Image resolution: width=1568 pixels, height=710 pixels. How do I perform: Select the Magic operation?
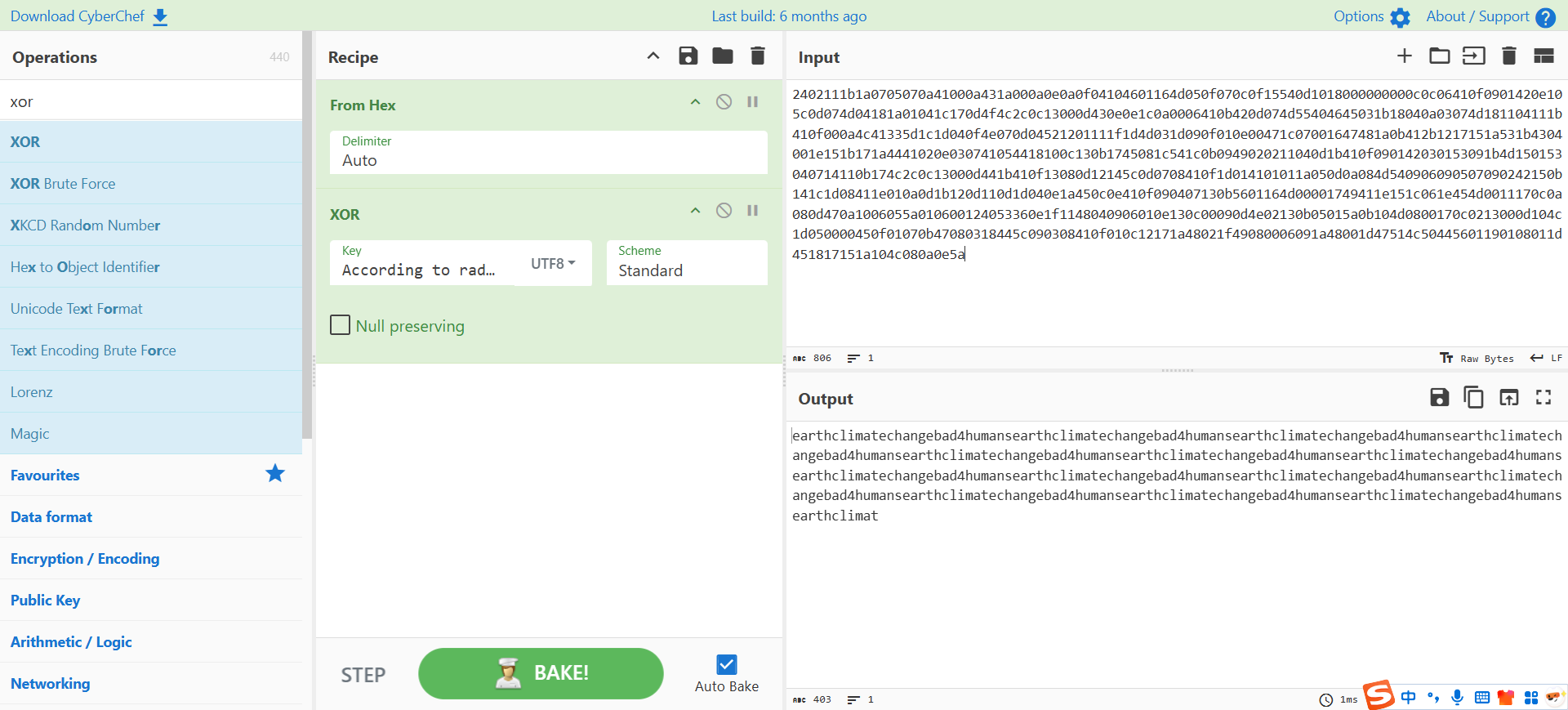click(151, 434)
